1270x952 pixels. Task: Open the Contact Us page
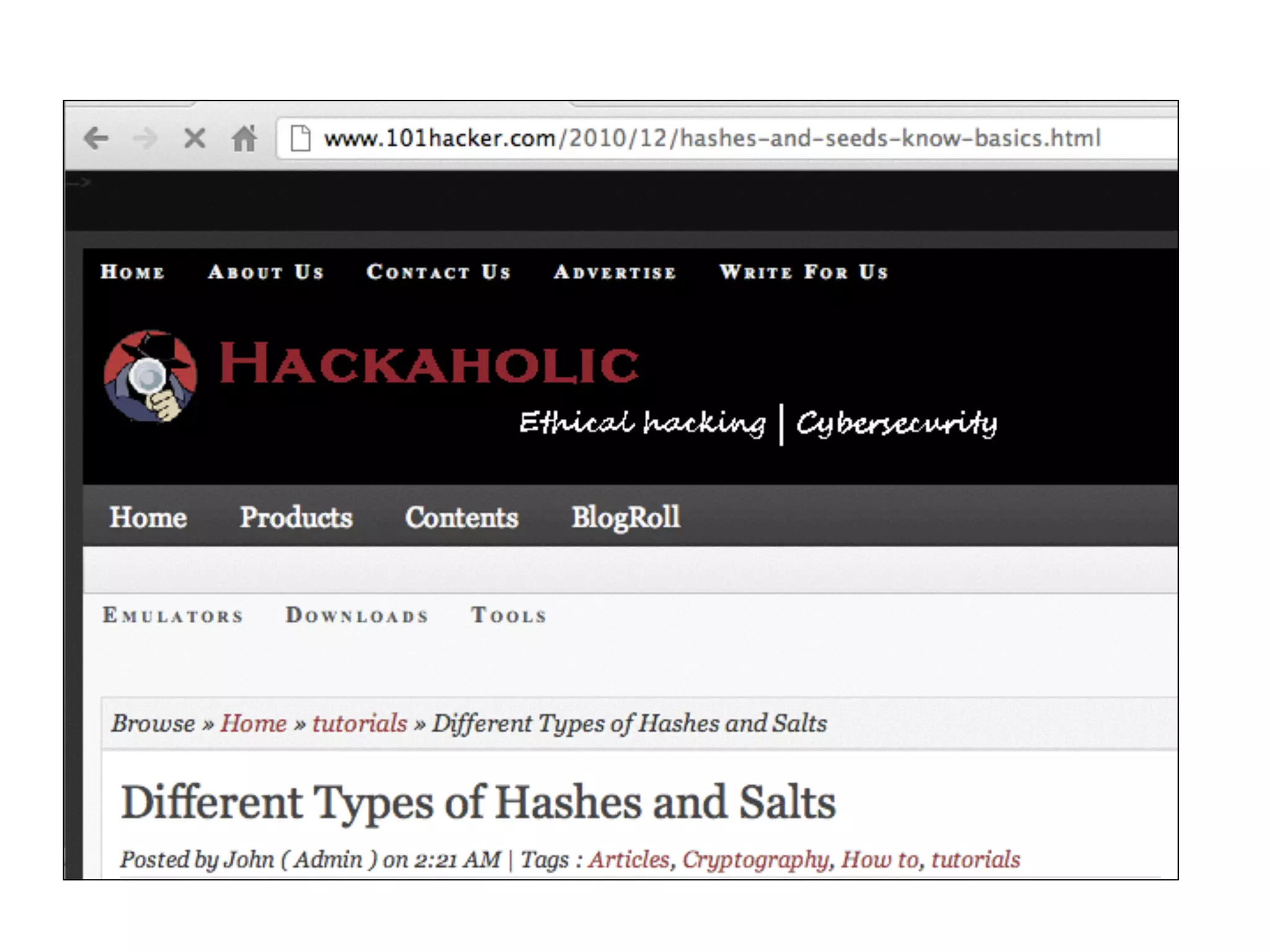pos(438,272)
